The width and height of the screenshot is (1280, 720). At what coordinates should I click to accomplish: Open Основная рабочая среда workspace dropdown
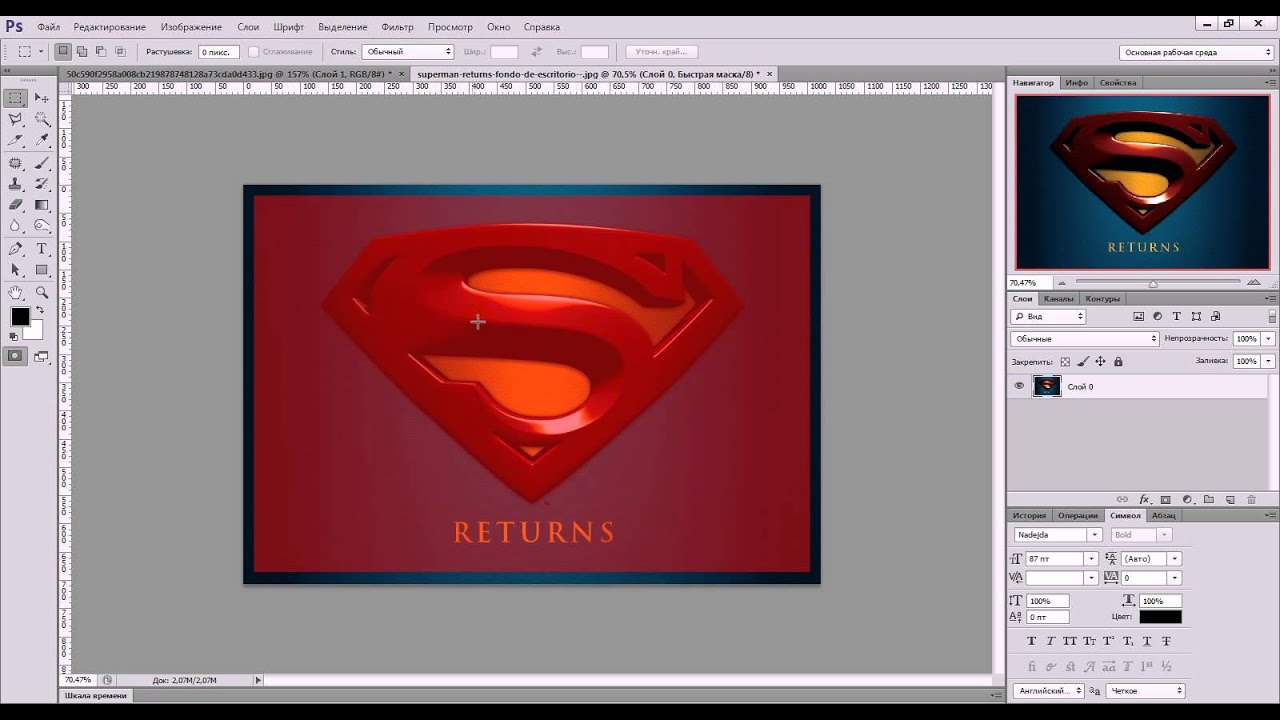[1196, 52]
